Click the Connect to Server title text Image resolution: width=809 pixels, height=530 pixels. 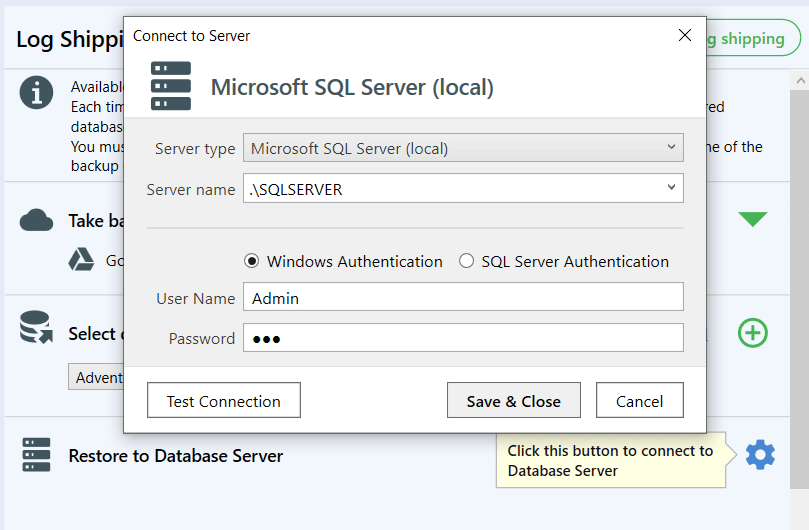(191, 36)
